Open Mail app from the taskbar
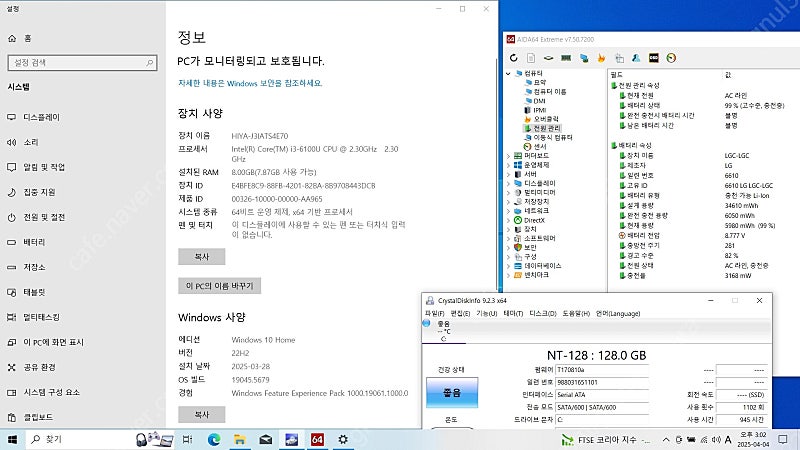The image size is (800, 450). [265, 439]
